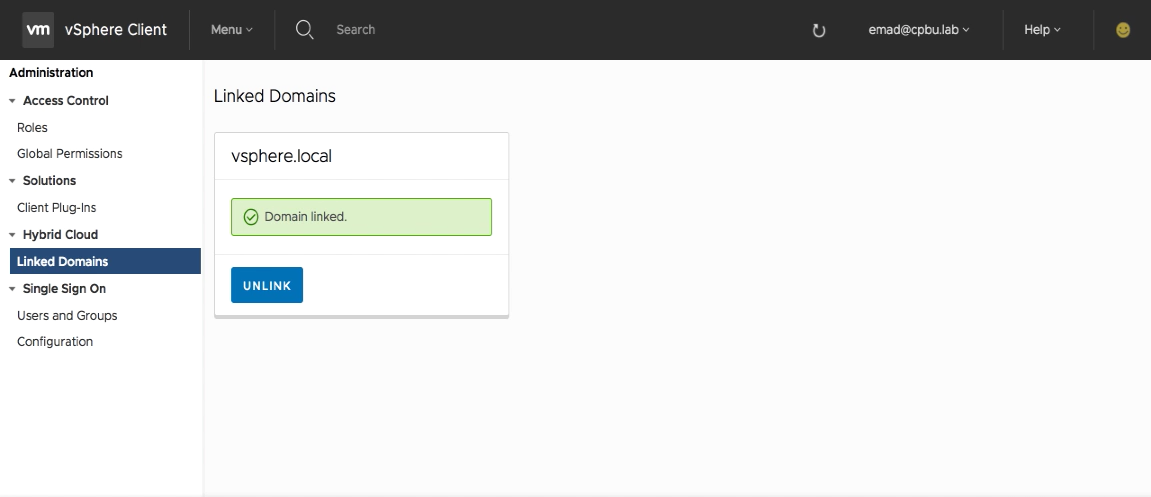Image resolution: width=1151 pixels, height=497 pixels.
Task: Click the search magnifier icon
Action: pyautogui.click(x=305, y=30)
